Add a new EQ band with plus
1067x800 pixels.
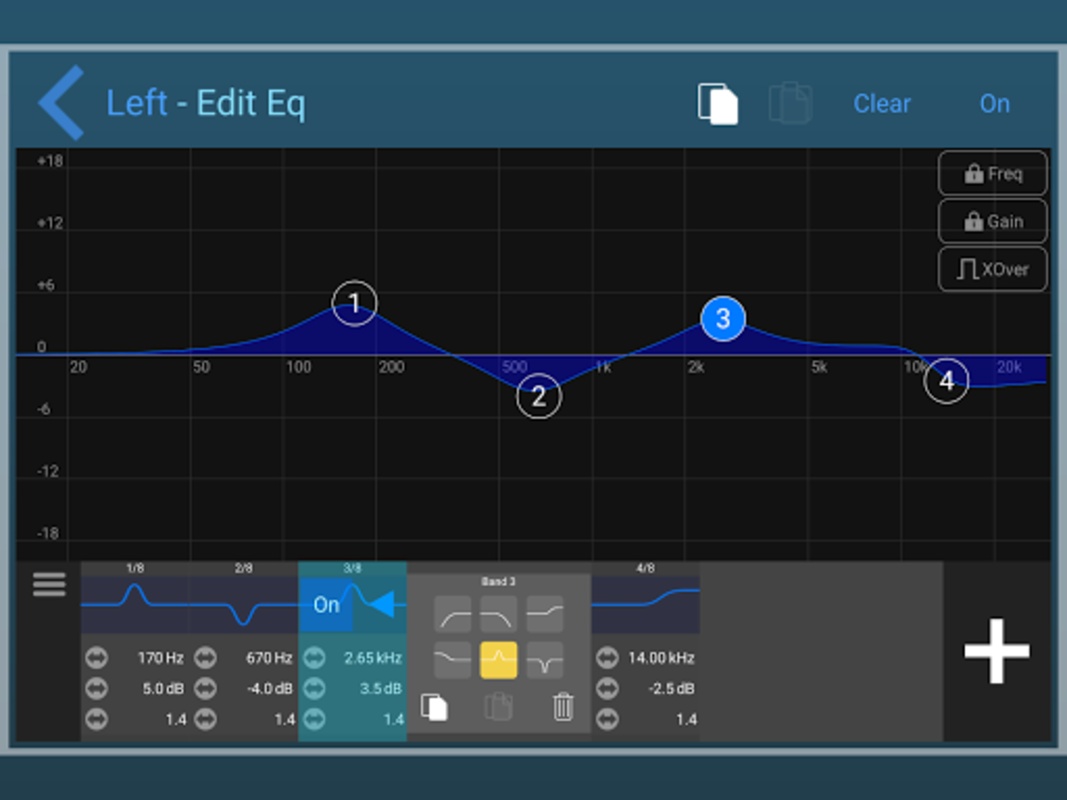tap(996, 651)
